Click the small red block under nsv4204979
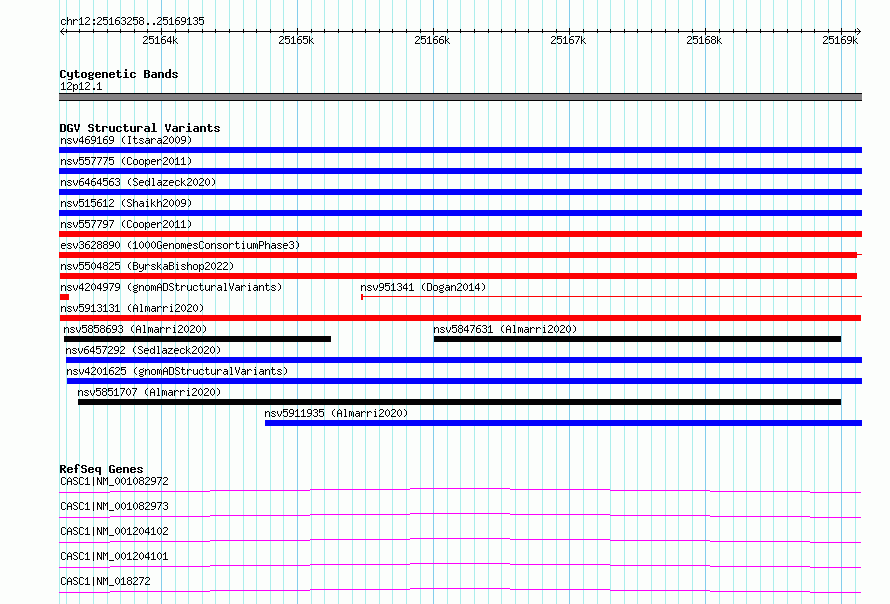The height and width of the screenshot is (604, 890). pyautogui.click(x=64, y=297)
